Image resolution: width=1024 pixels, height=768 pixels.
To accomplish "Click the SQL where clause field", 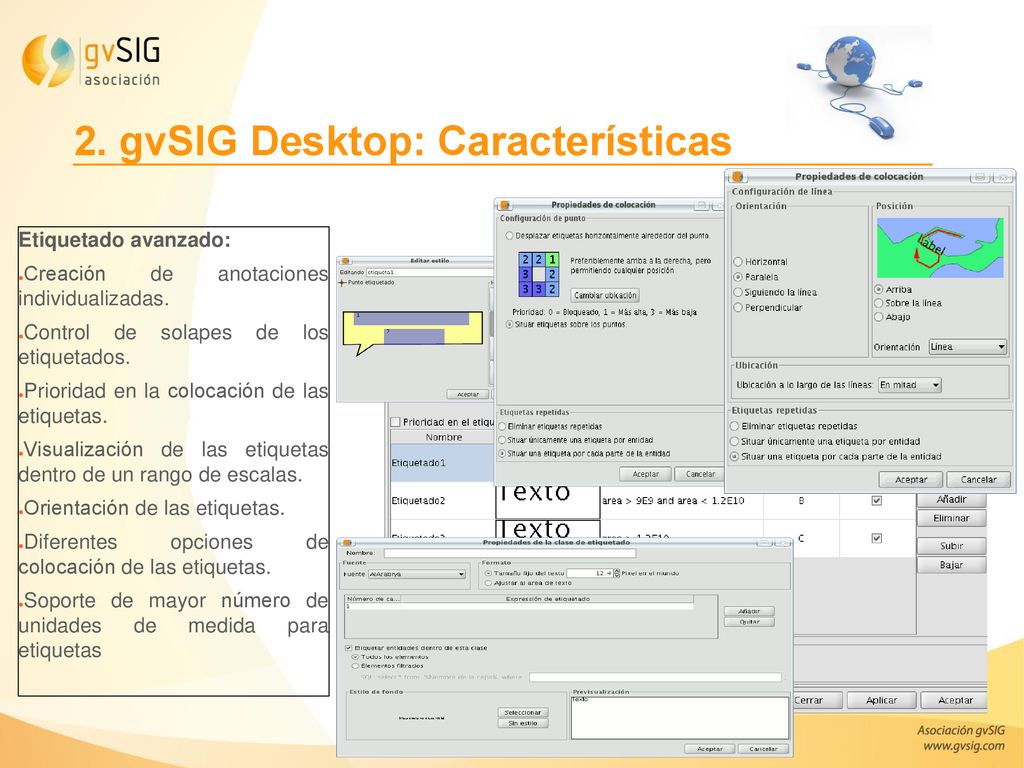I will pyautogui.click(x=655, y=677).
